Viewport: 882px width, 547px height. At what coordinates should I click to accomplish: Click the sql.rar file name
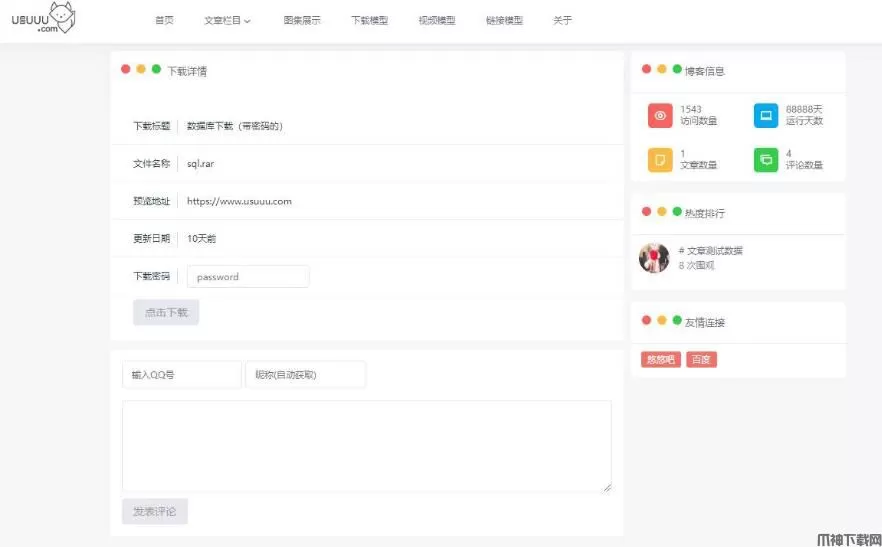click(x=200, y=164)
